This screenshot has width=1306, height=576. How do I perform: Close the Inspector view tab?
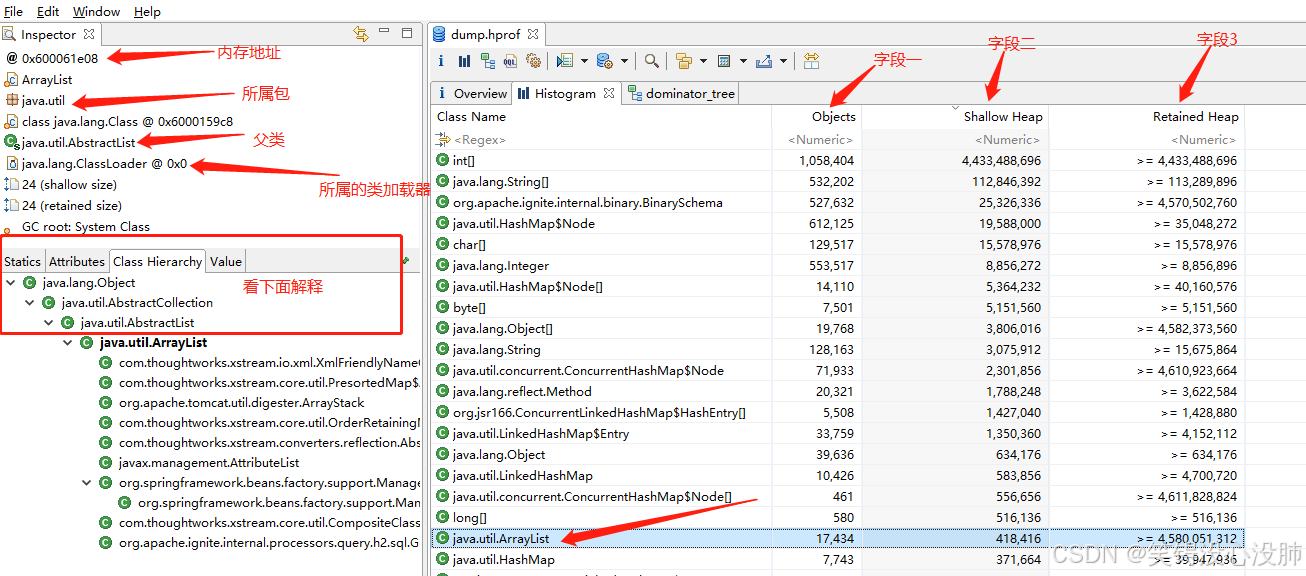point(87,35)
